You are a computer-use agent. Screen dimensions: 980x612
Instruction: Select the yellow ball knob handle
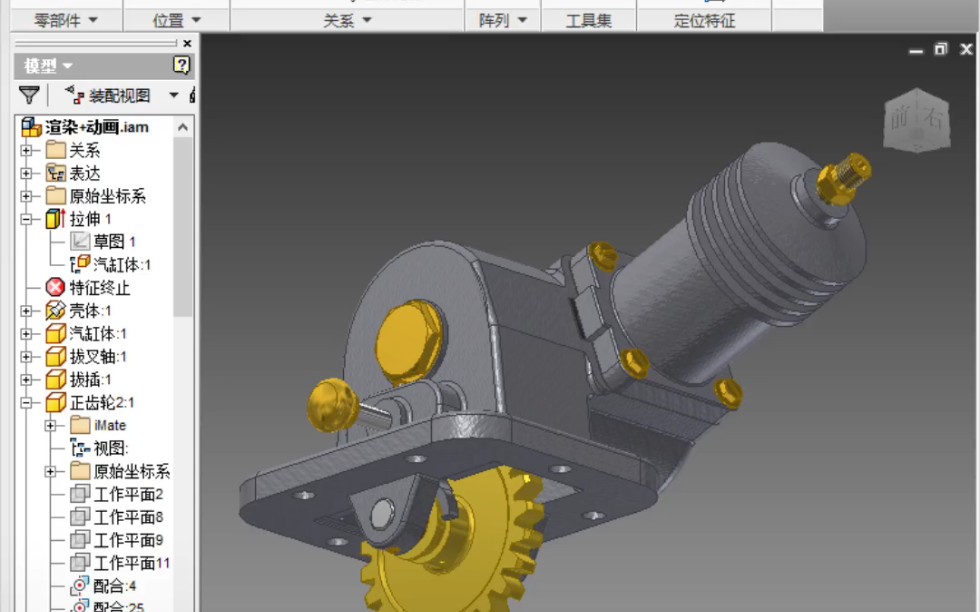(x=332, y=404)
